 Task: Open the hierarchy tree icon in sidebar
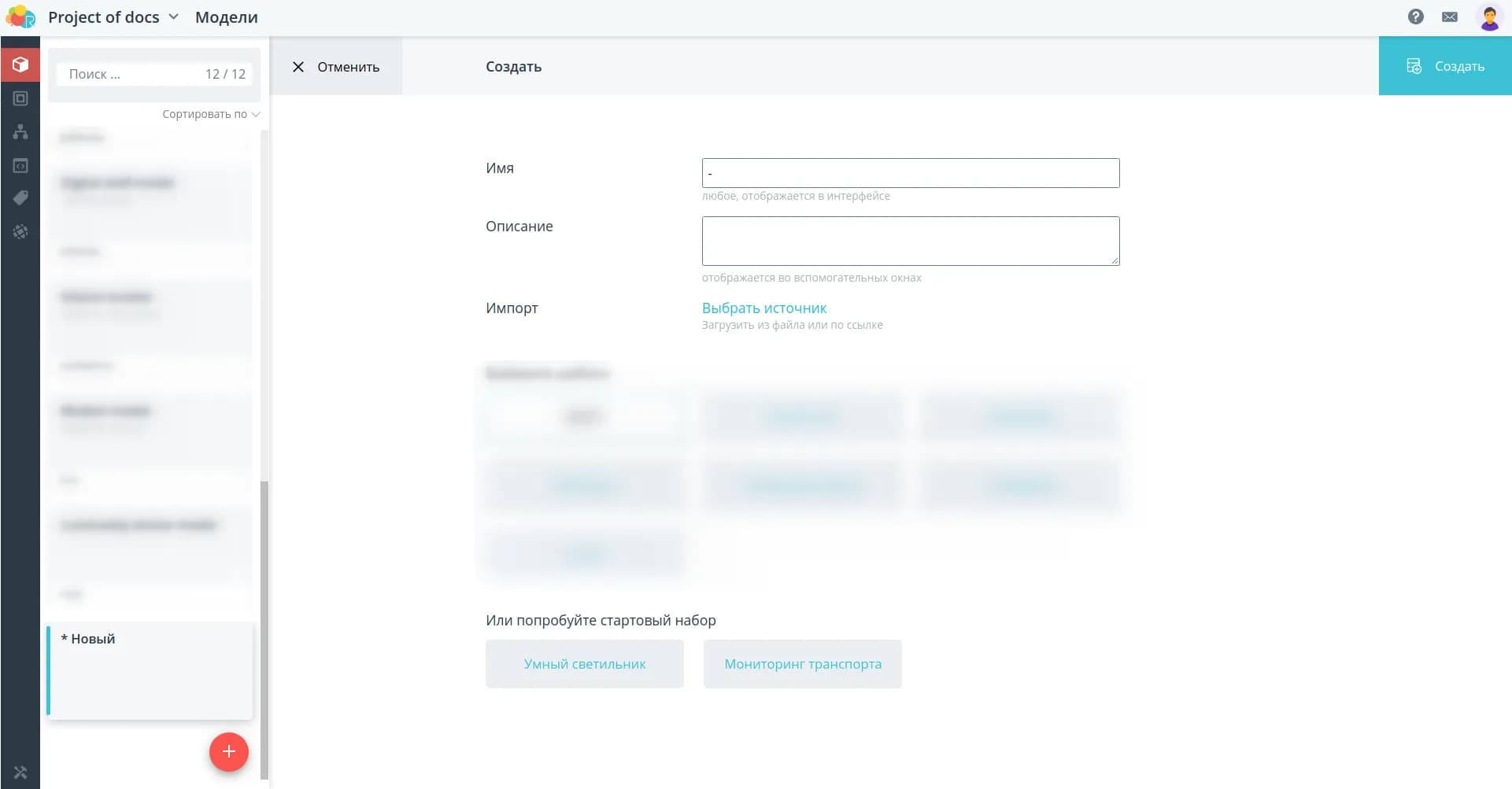coord(20,132)
